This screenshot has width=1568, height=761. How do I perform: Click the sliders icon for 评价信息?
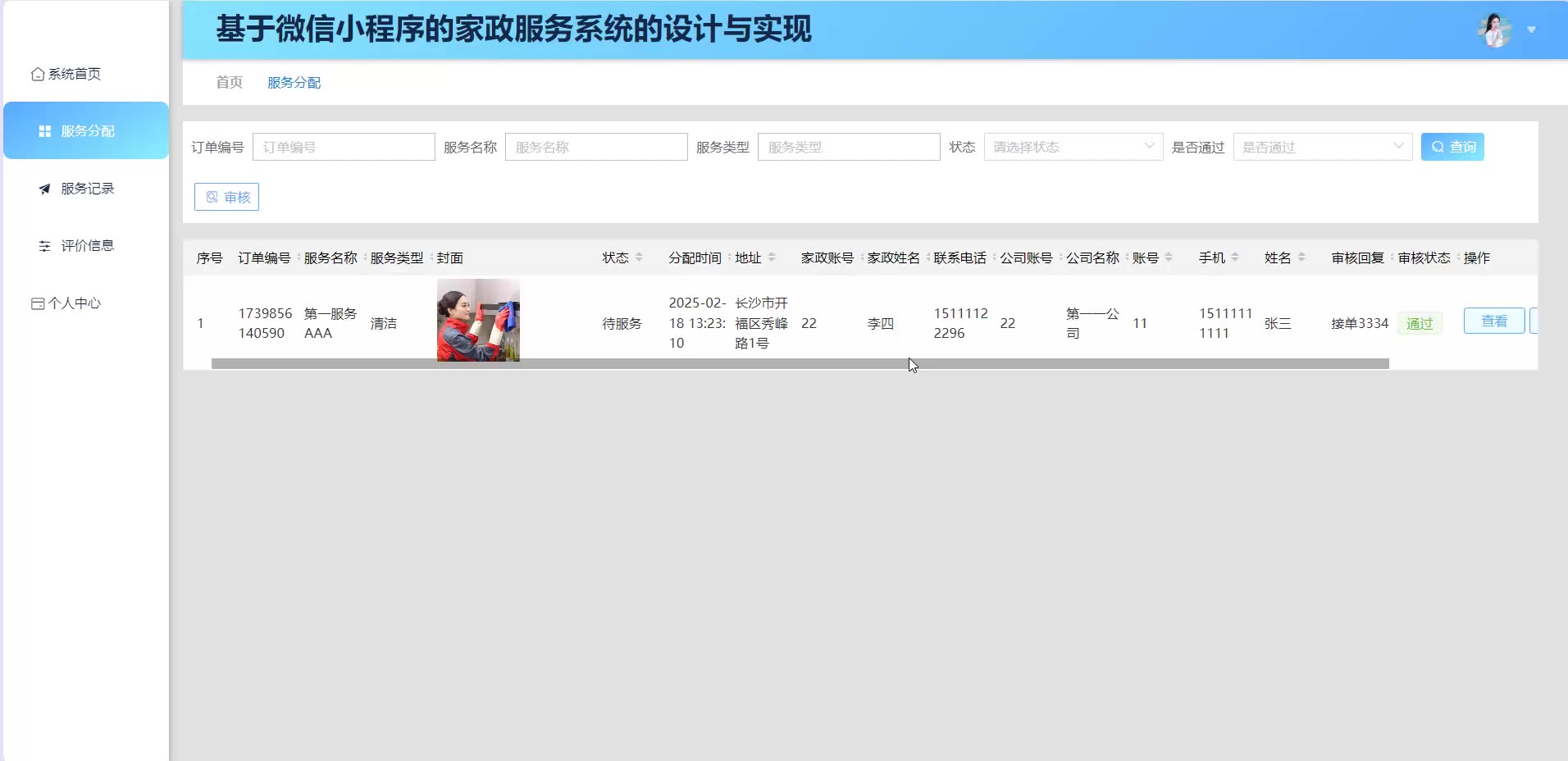point(45,246)
